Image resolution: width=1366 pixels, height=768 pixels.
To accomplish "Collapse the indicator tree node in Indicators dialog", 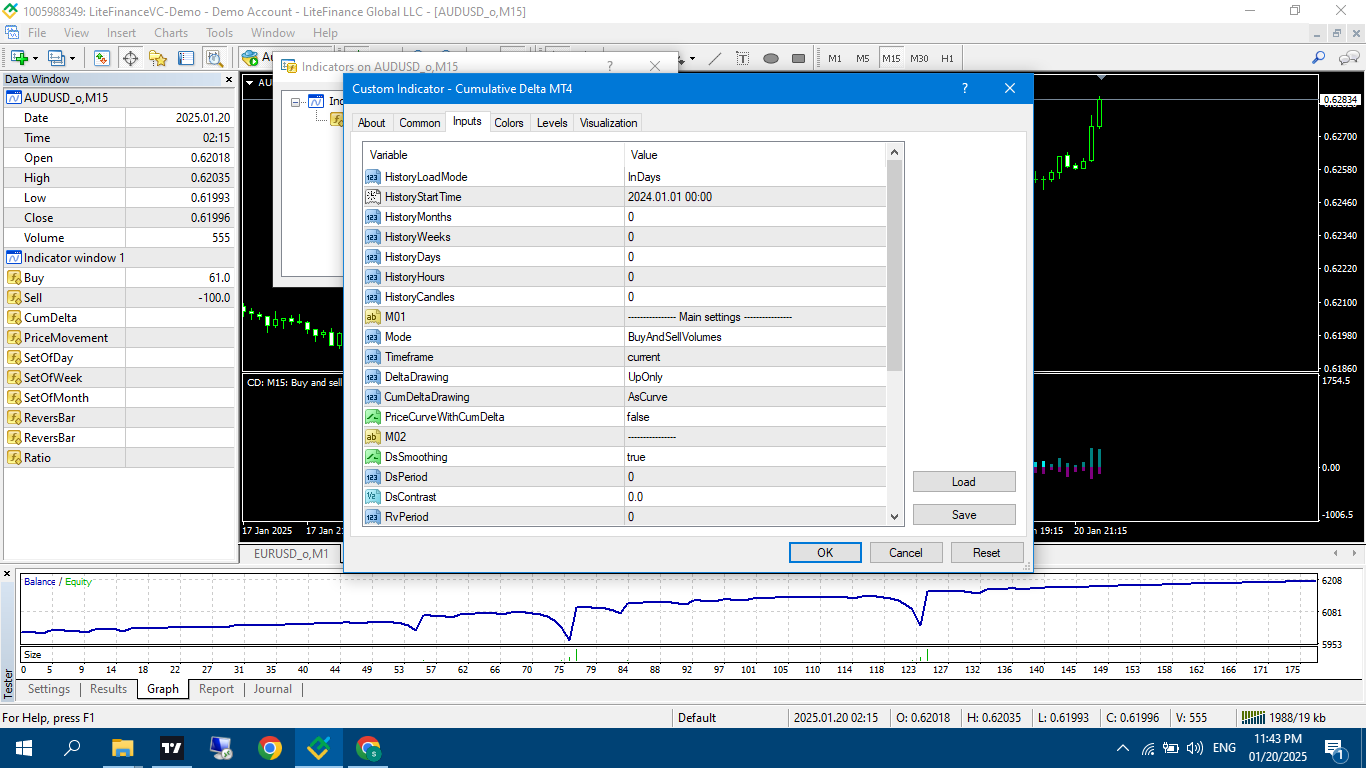I will coord(296,101).
